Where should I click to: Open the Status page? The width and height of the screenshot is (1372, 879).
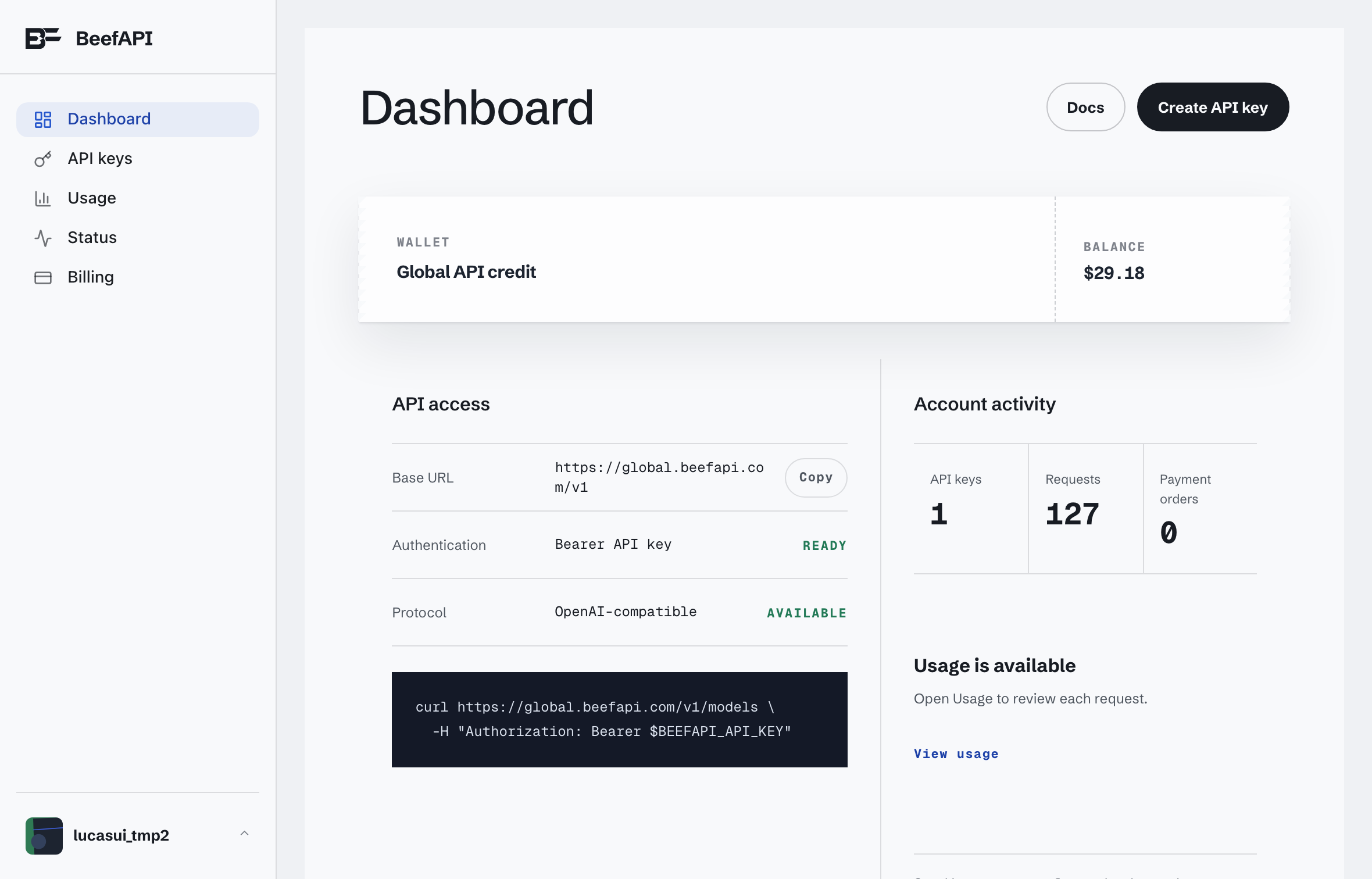click(x=138, y=238)
